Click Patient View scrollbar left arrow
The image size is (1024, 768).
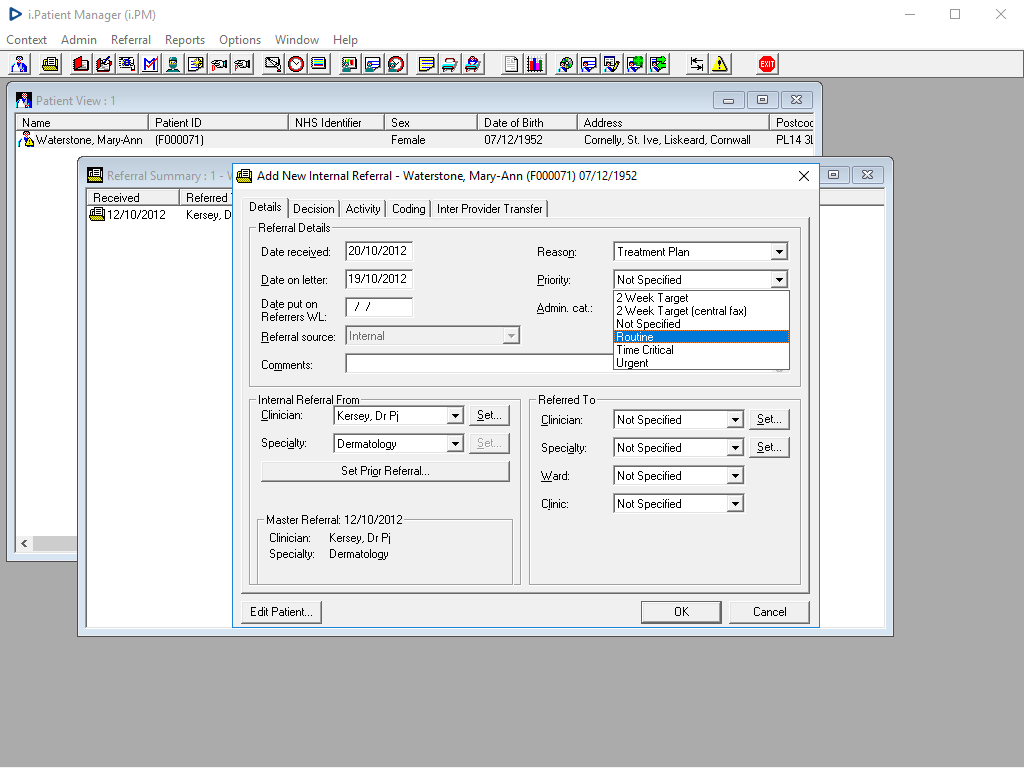(24, 543)
